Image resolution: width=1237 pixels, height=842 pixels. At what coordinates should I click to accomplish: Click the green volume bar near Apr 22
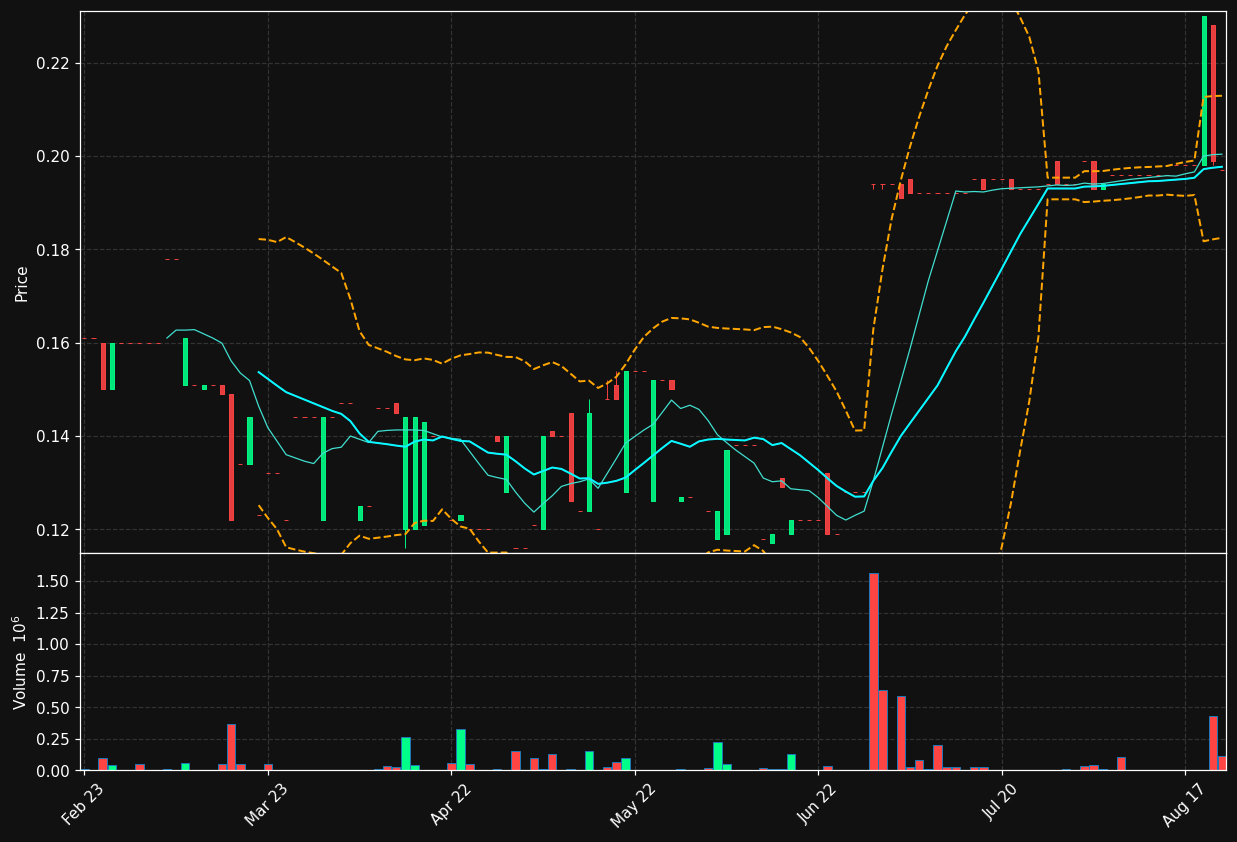(x=460, y=750)
